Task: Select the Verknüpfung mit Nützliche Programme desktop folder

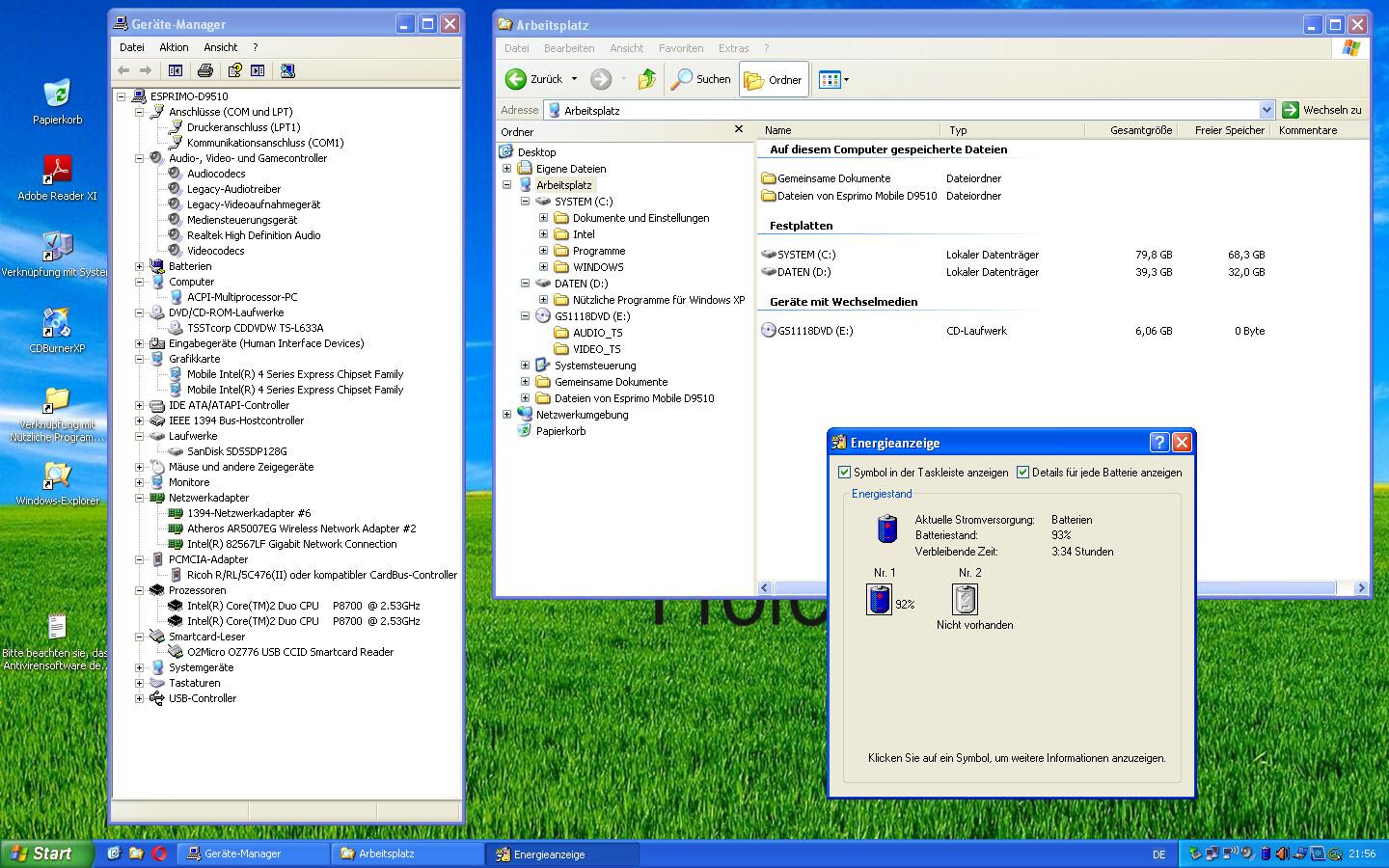Action: pos(57,413)
